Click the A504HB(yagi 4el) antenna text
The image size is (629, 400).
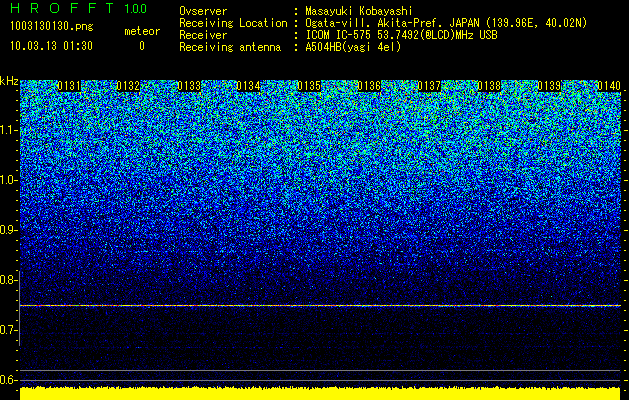(x=353, y=47)
